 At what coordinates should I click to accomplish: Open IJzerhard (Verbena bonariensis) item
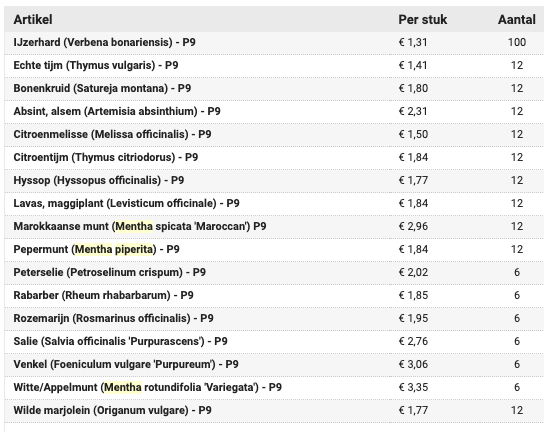tap(104, 42)
